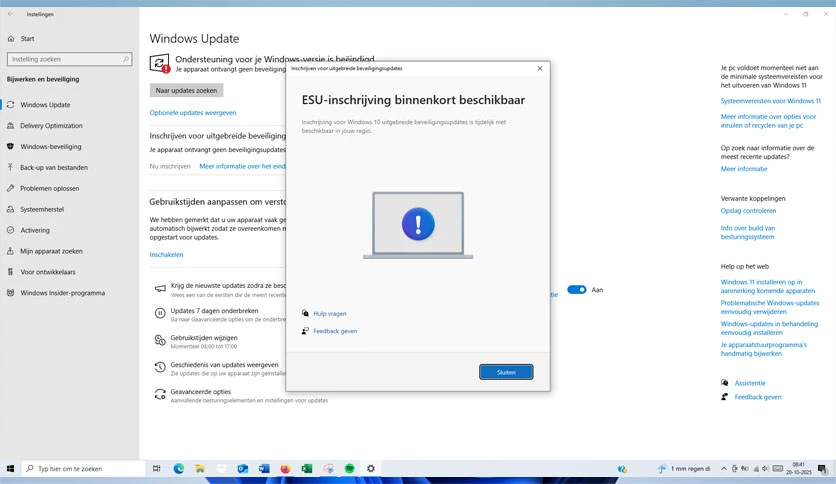Image resolution: width=836 pixels, height=484 pixels.
Task: Click the Windows Update sync icon in sidebar
Action: click(x=10, y=104)
